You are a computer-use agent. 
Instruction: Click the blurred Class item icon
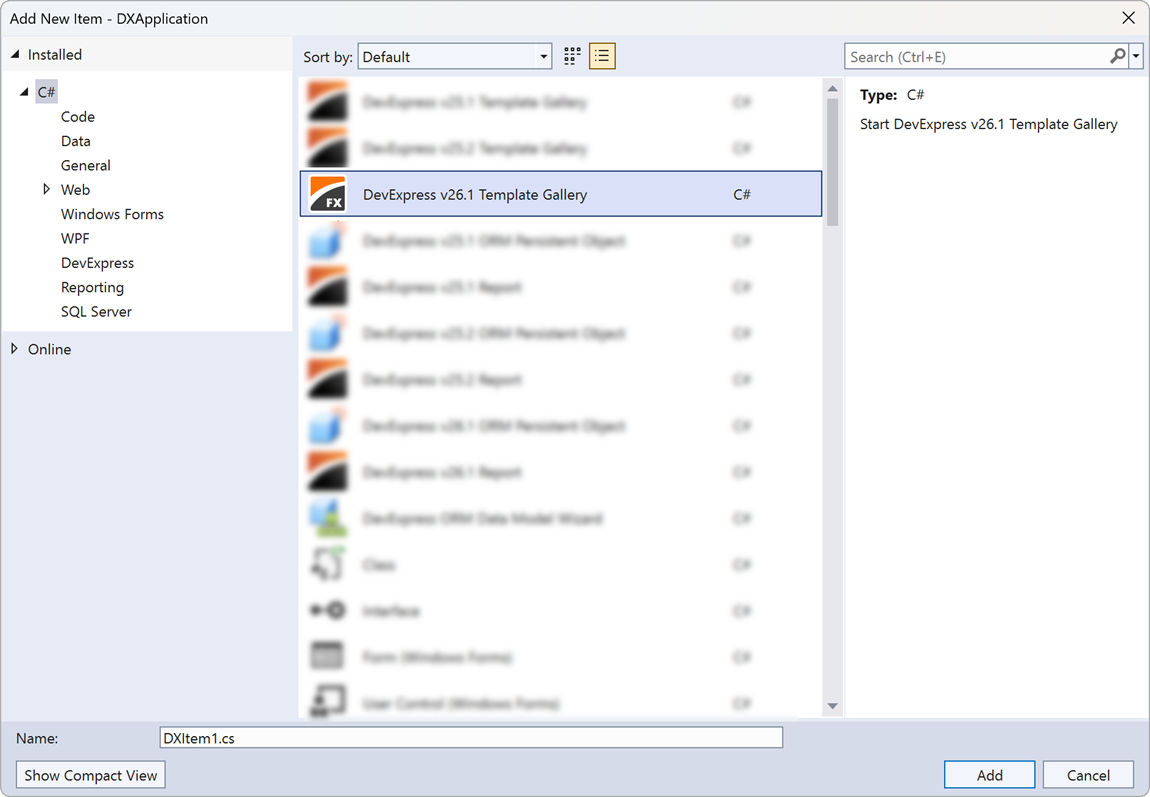coord(327,565)
